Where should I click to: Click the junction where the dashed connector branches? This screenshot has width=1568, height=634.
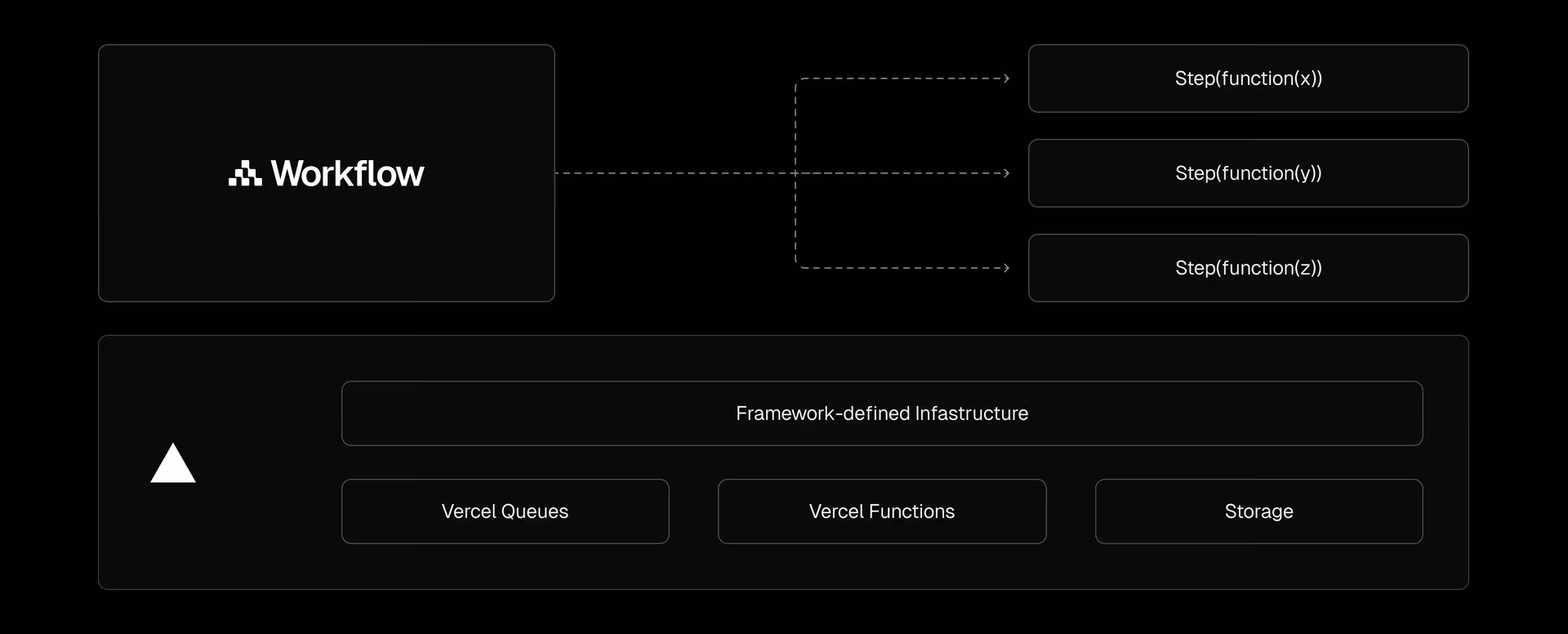click(x=795, y=173)
